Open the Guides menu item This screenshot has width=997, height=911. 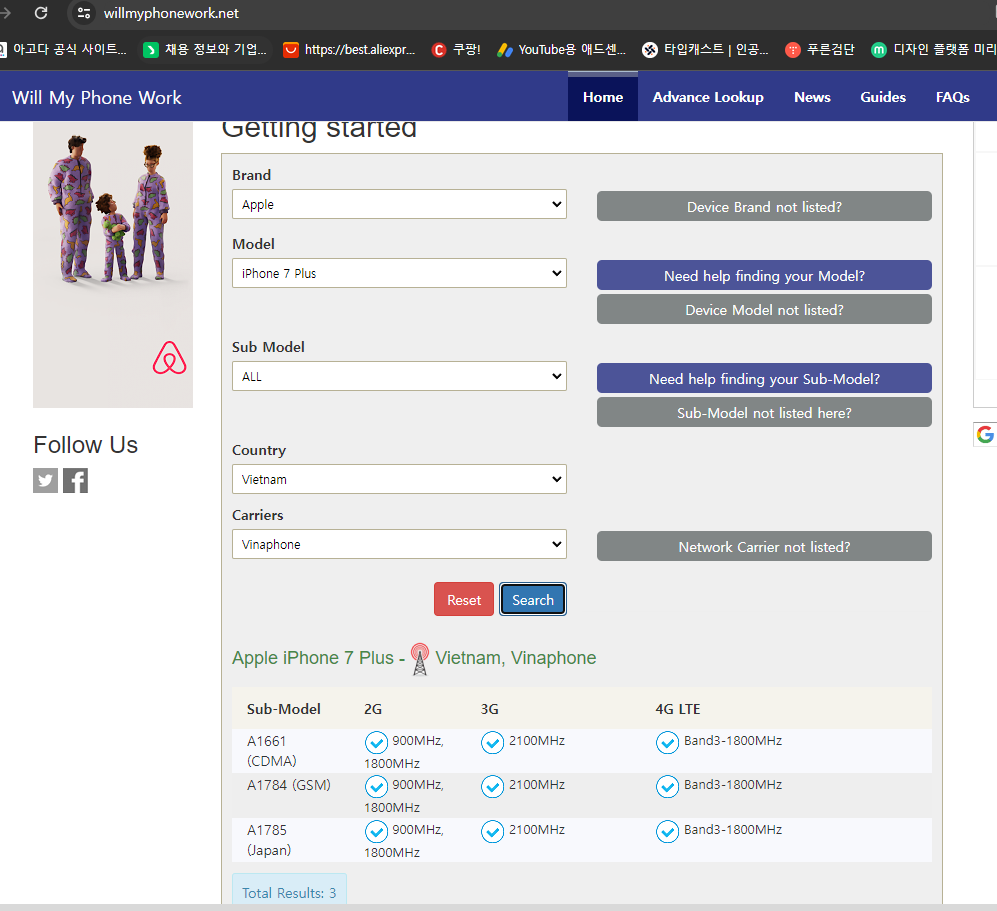click(883, 97)
